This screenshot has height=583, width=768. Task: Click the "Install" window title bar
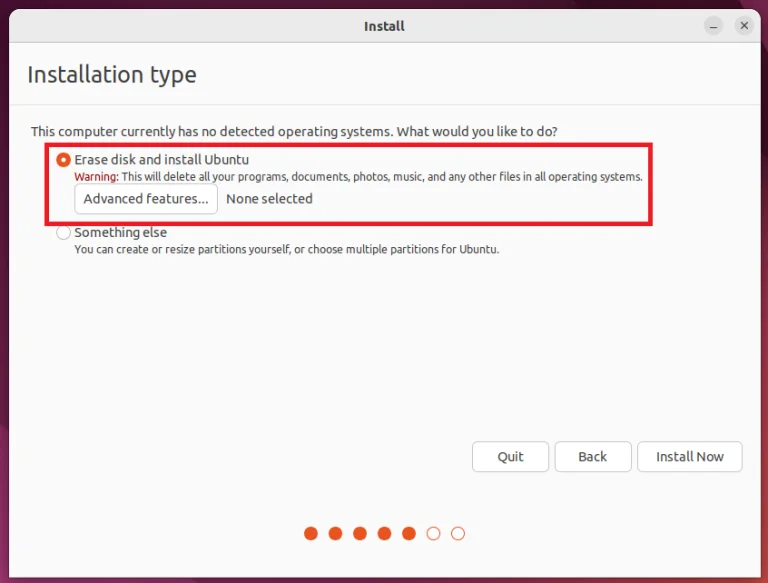(384, 26)
